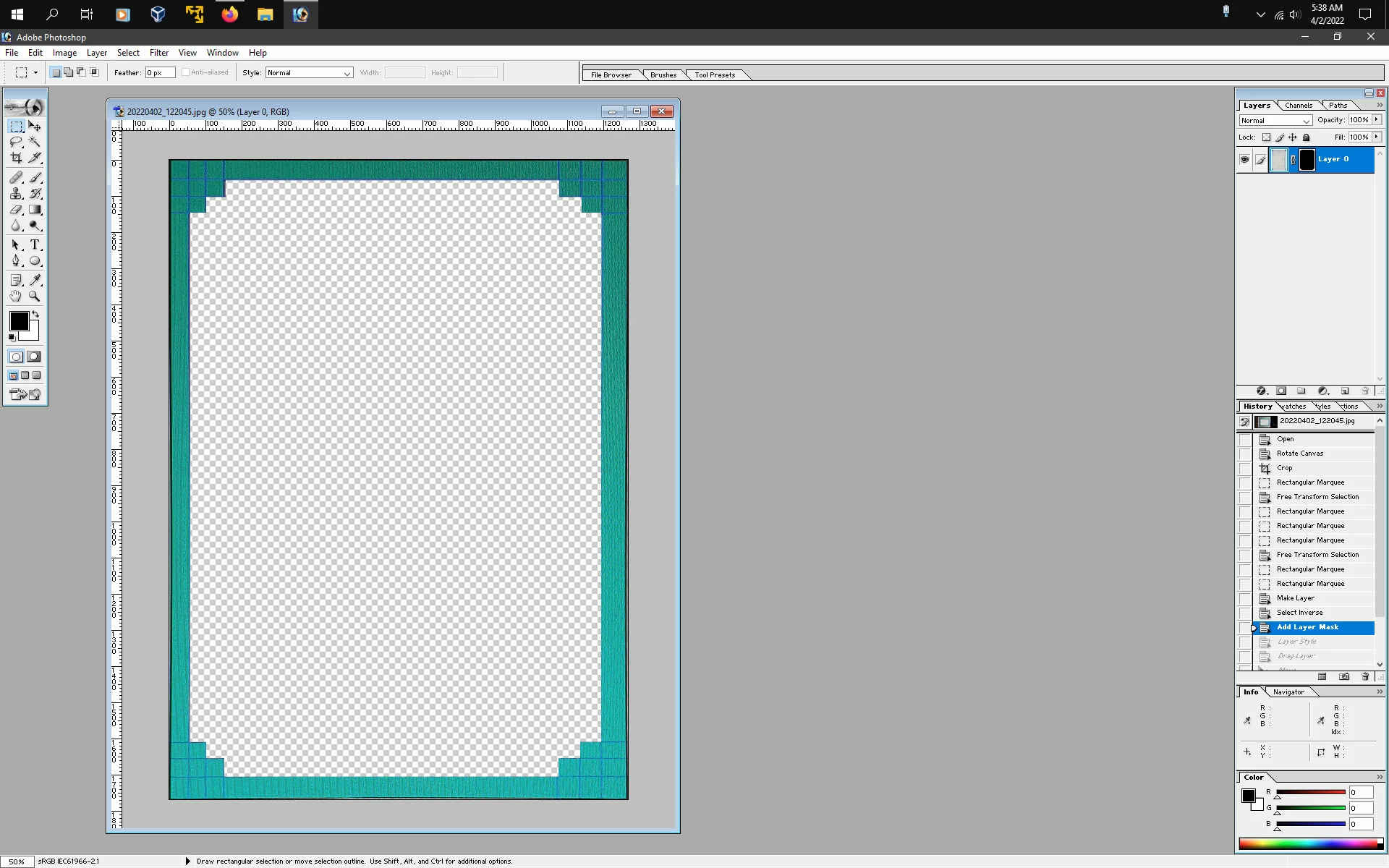
Task: Switch to the Channels tab
Action: click(1298, 106)
